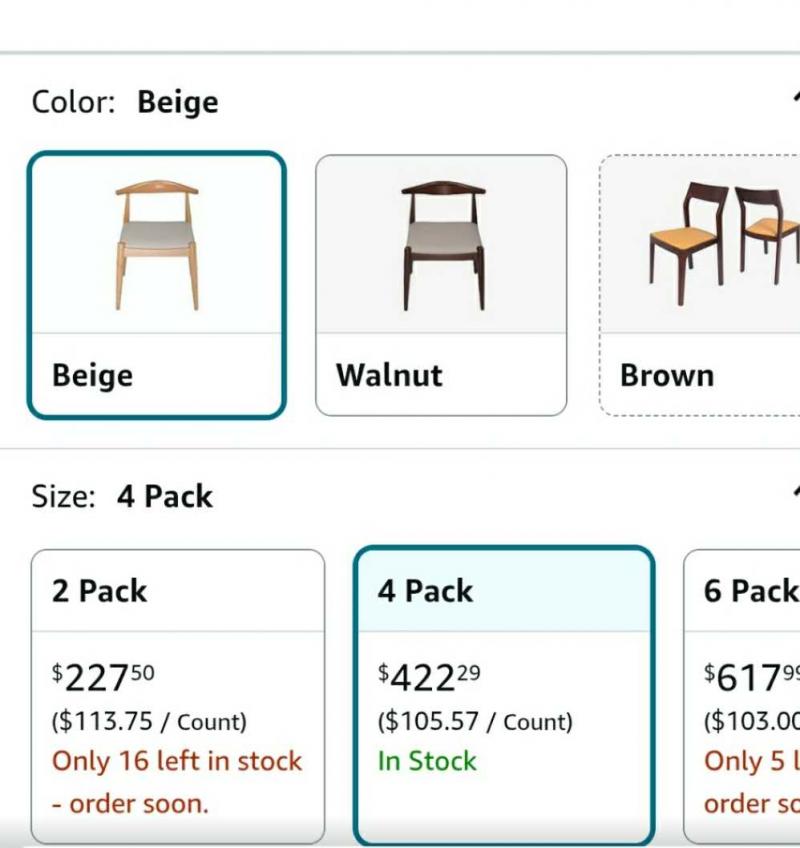Click the $227.50 price for 2 Pack
800x848 pixels.
[x=103, y=678]
